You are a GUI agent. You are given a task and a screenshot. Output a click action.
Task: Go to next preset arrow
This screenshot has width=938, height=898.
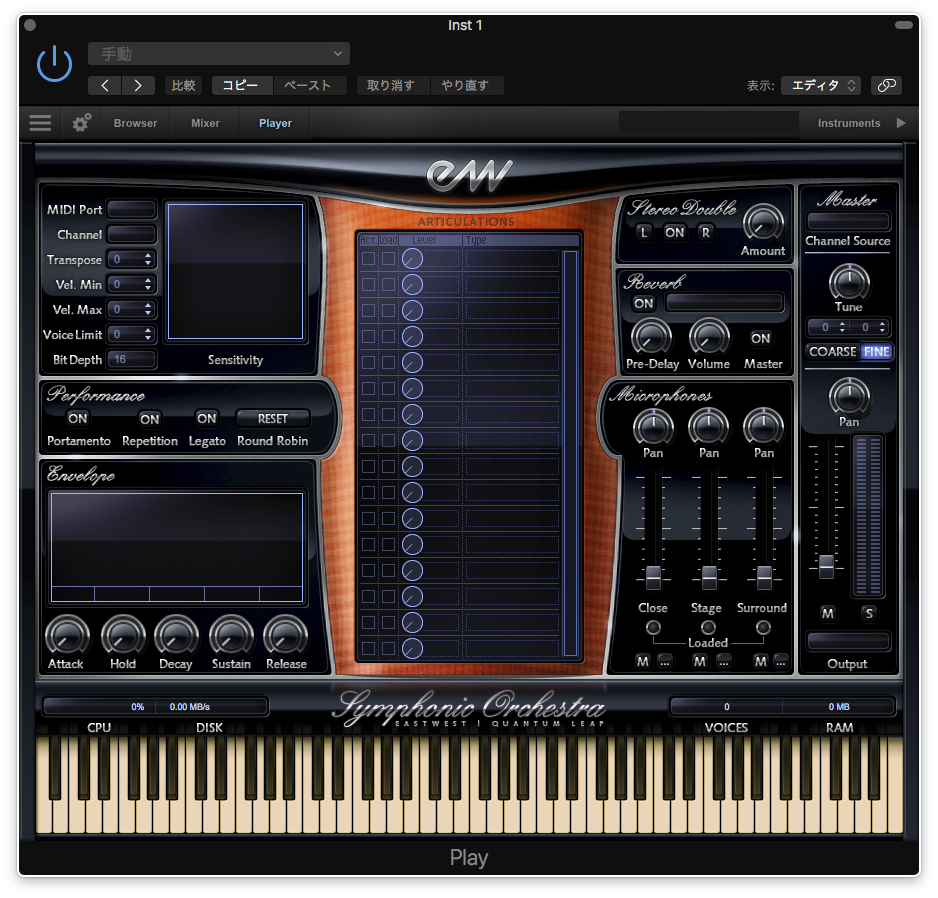click(x=138, y=86)
